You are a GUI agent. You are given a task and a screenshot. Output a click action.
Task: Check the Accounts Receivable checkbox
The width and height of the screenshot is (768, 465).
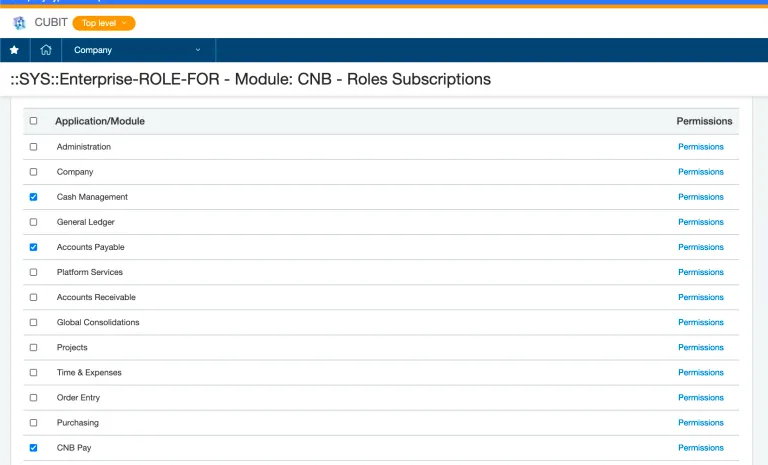(x=33, y=297)
